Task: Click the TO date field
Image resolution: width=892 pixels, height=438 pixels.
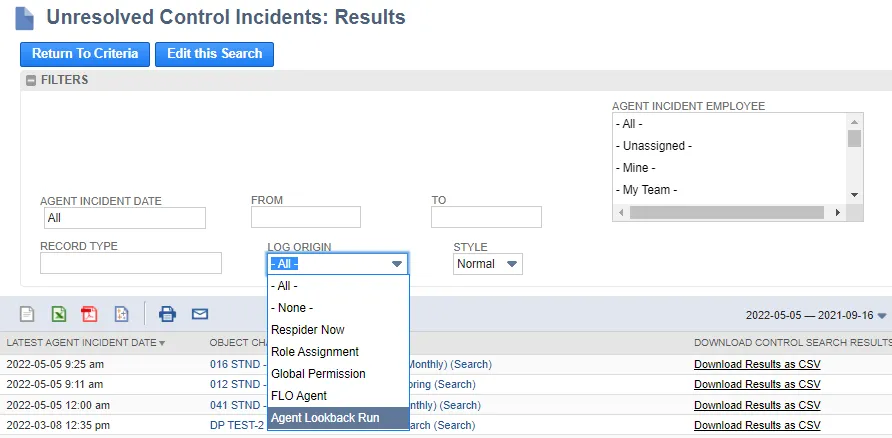Action: [486, 217]
